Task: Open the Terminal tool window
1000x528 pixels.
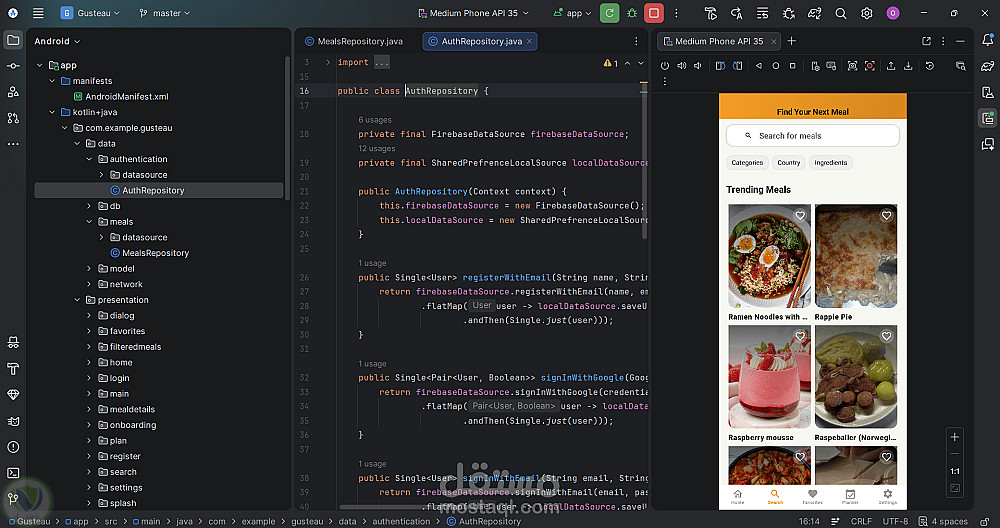Action: (13, 473)
